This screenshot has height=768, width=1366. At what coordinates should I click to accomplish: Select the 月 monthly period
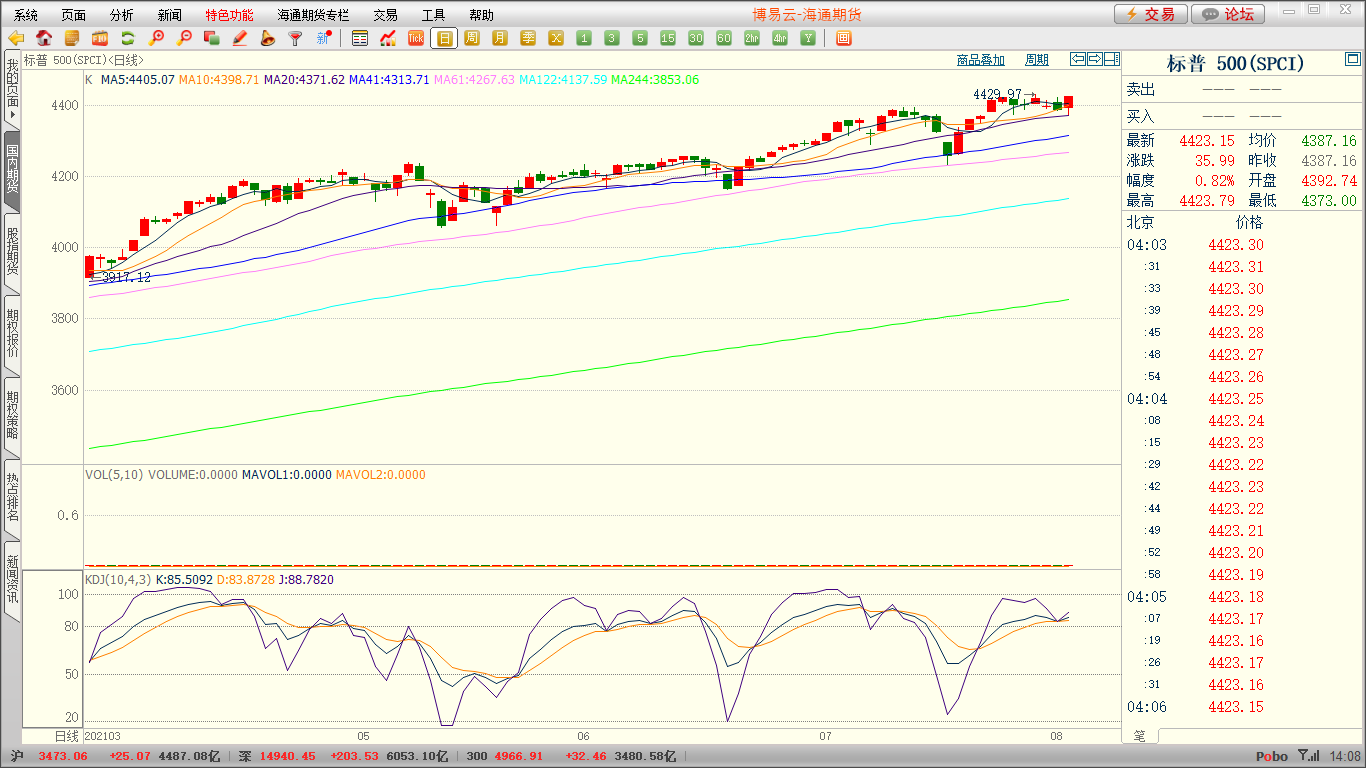[500, 38]
